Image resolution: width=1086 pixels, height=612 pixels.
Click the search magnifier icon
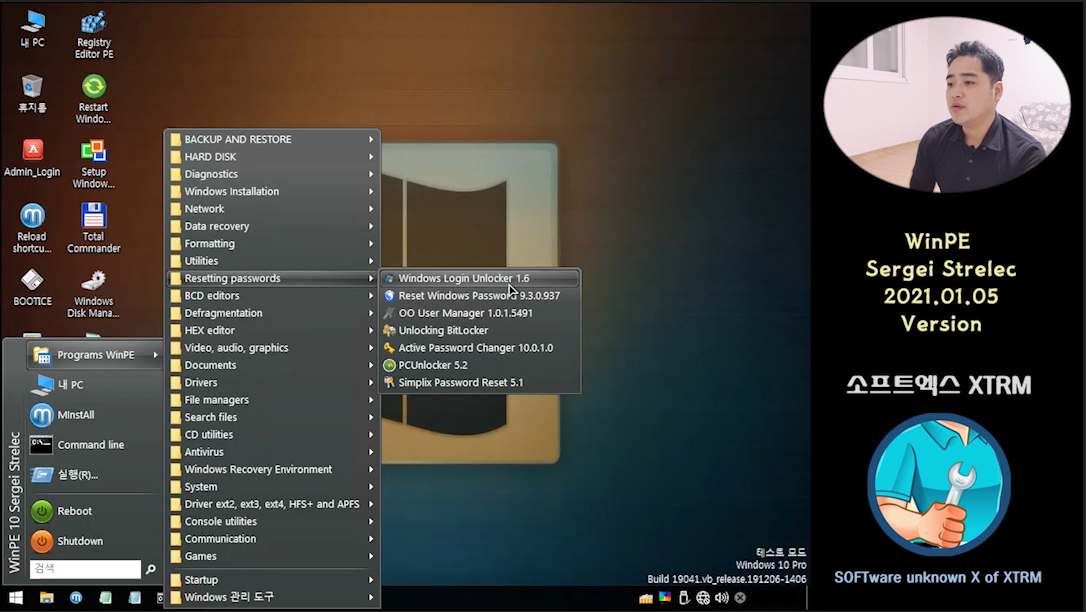point(150,569)
